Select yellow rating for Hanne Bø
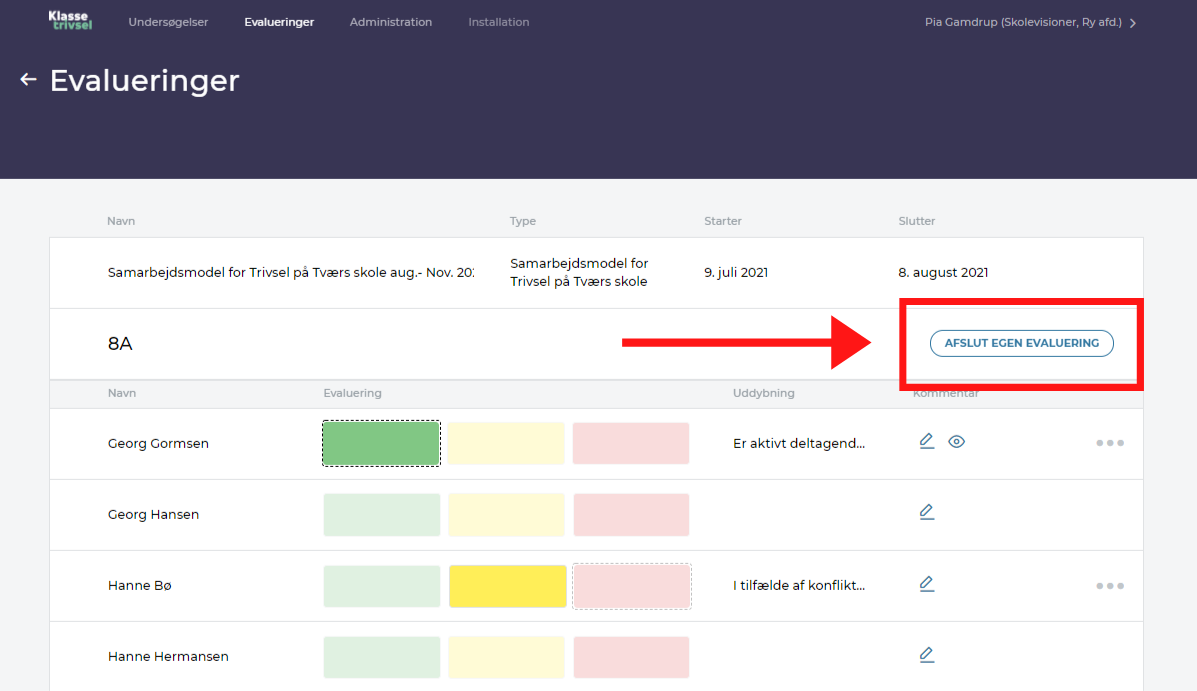1197x691 pixels. (508, 586)
